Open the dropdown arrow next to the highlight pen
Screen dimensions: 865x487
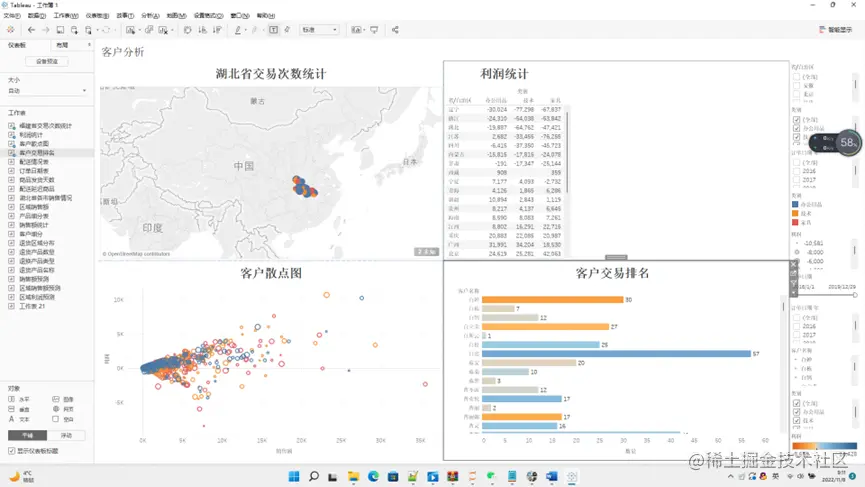(245, 30)
